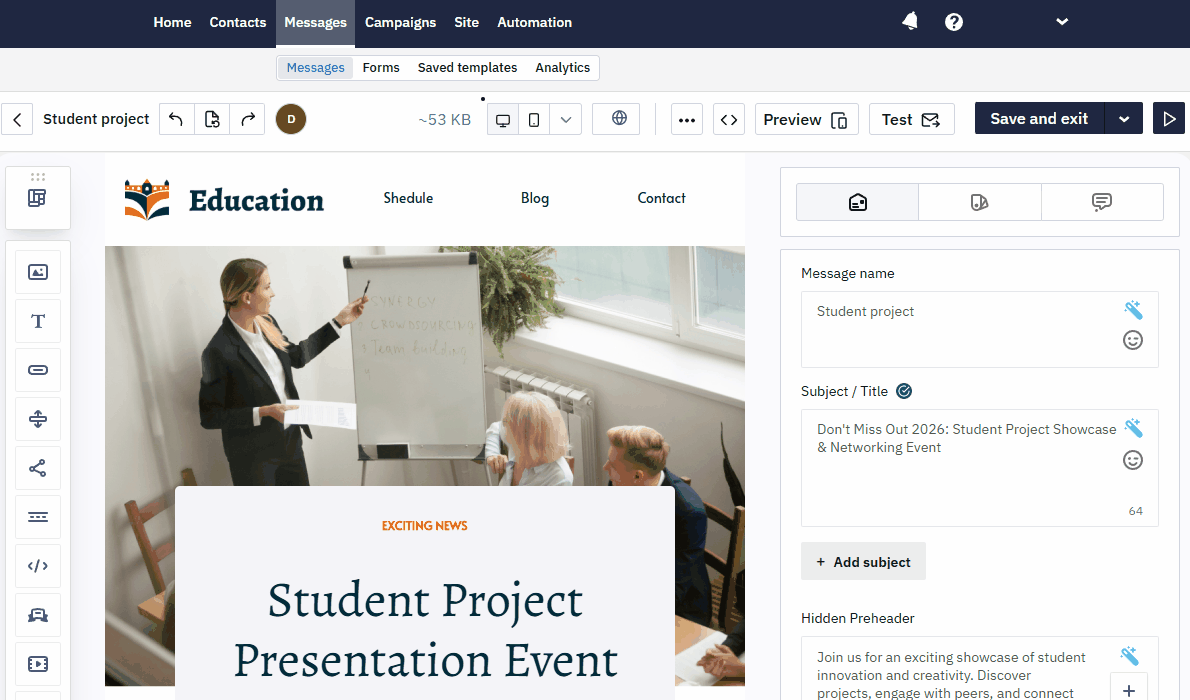Open Automation in top navigation
The image size is (1190, 700).
click(534, 22)
